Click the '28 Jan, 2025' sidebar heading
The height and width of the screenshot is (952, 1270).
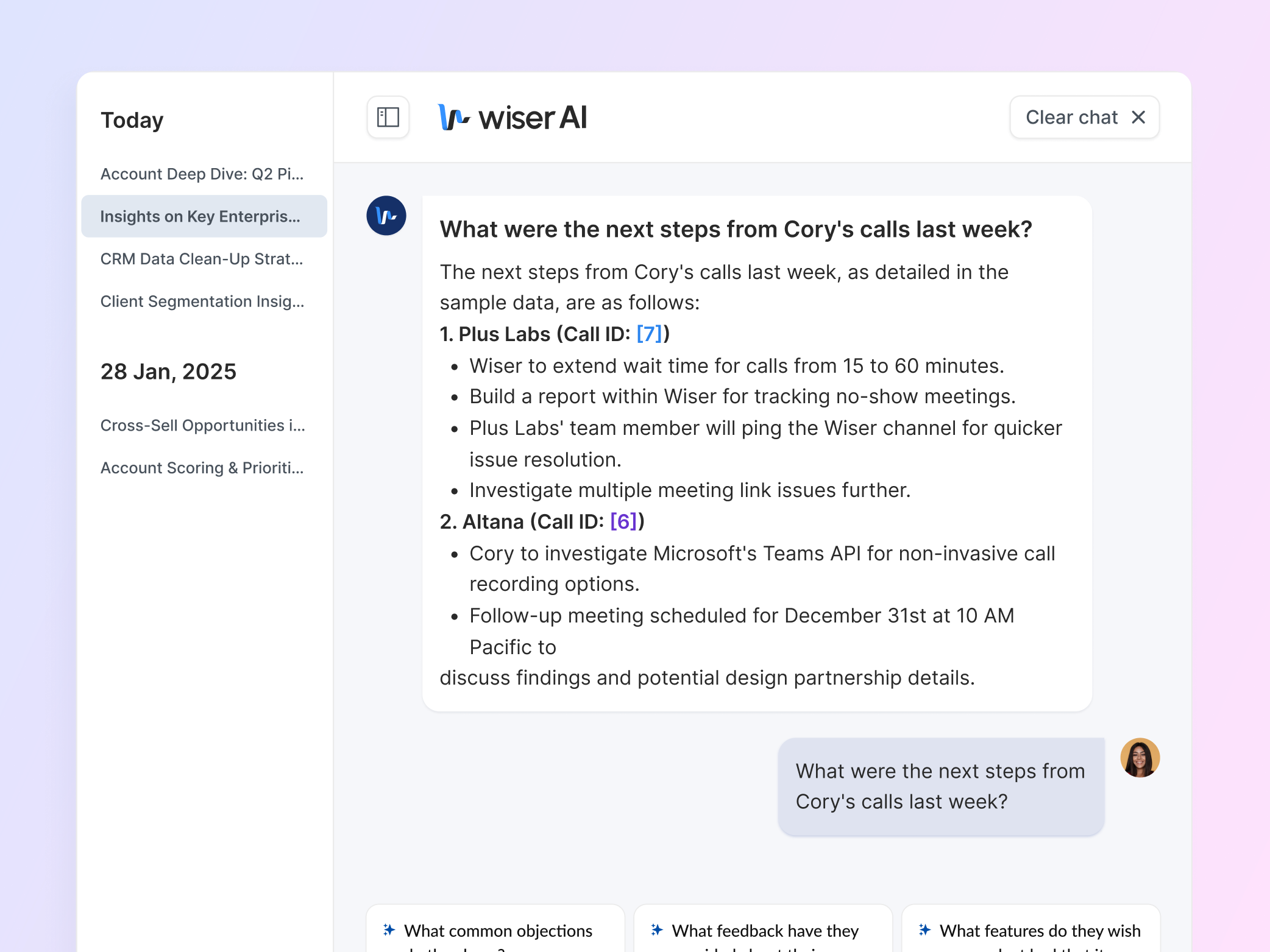click(168, 372)
